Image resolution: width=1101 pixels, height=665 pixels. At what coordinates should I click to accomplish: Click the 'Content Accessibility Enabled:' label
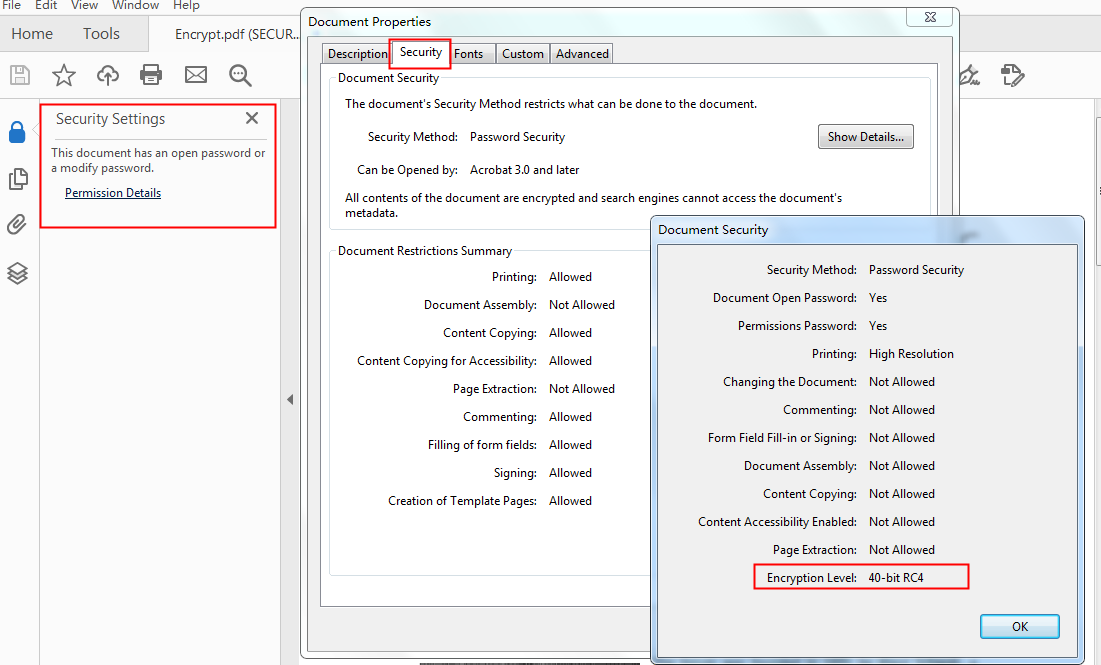777,522
